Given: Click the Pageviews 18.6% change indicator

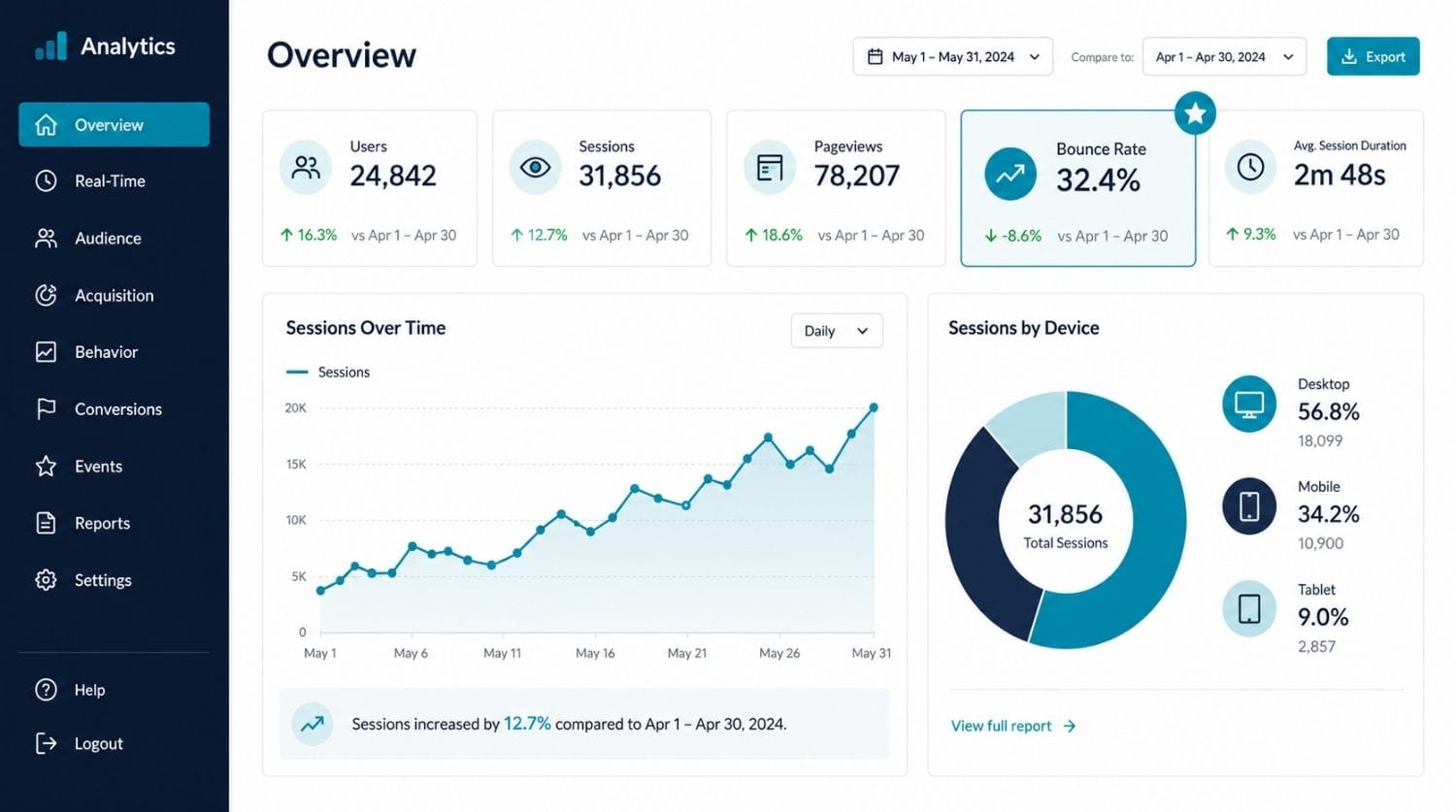Looking at the screenshot, I should (x=774, y=235).
